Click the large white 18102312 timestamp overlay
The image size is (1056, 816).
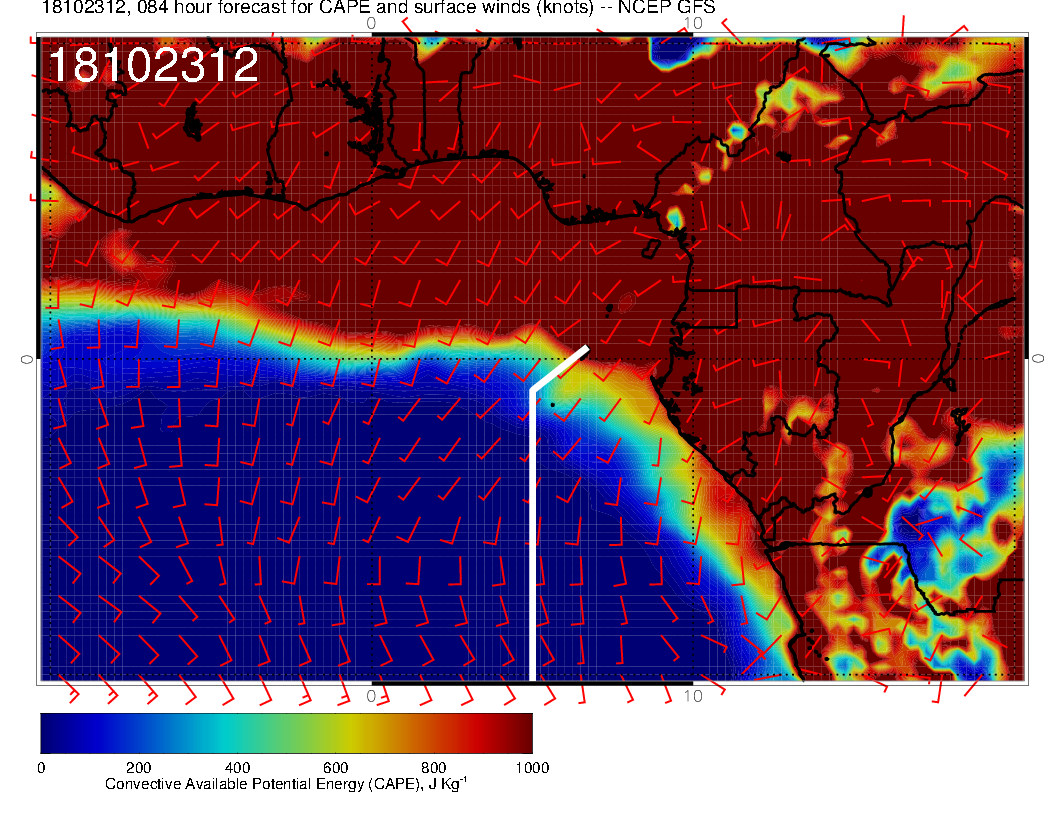point(153,66)
